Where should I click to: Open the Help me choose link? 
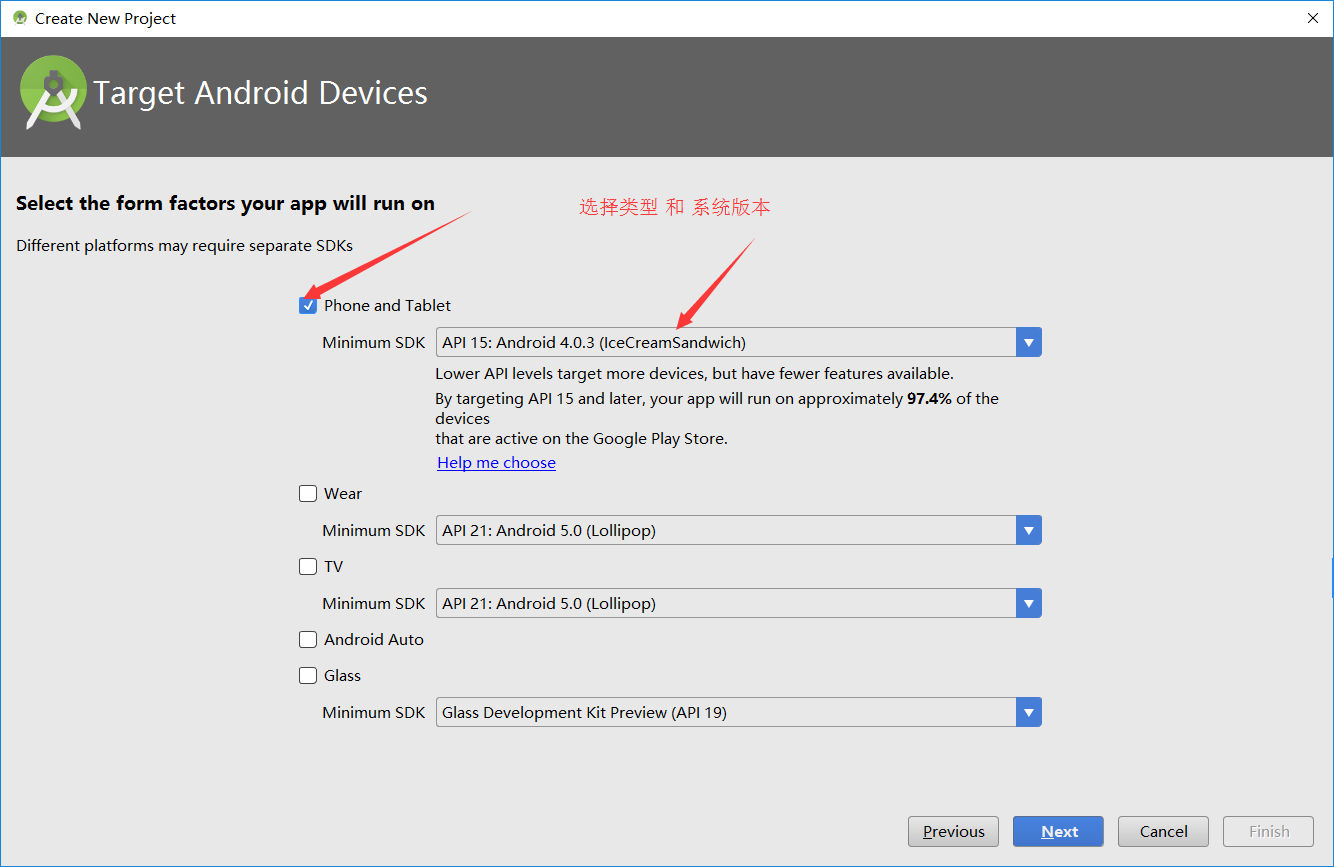497,463
